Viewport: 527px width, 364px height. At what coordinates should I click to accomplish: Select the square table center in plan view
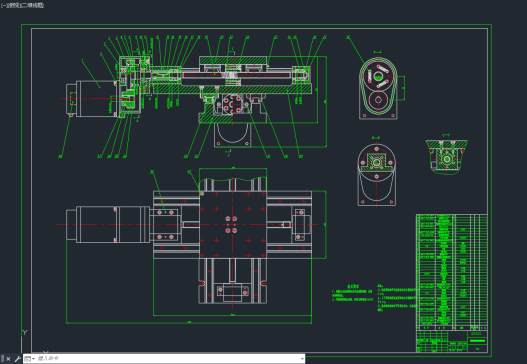pos(233,225)
